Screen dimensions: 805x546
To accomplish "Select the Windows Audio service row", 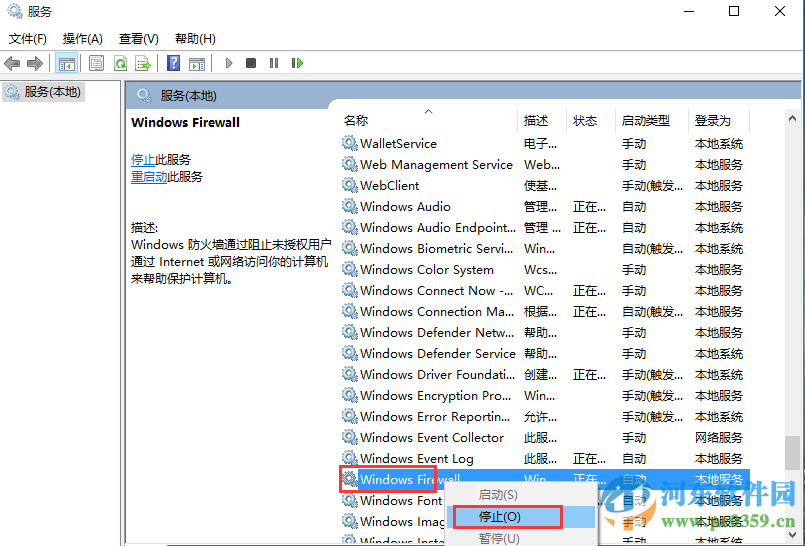I will (x=544, y=207).
